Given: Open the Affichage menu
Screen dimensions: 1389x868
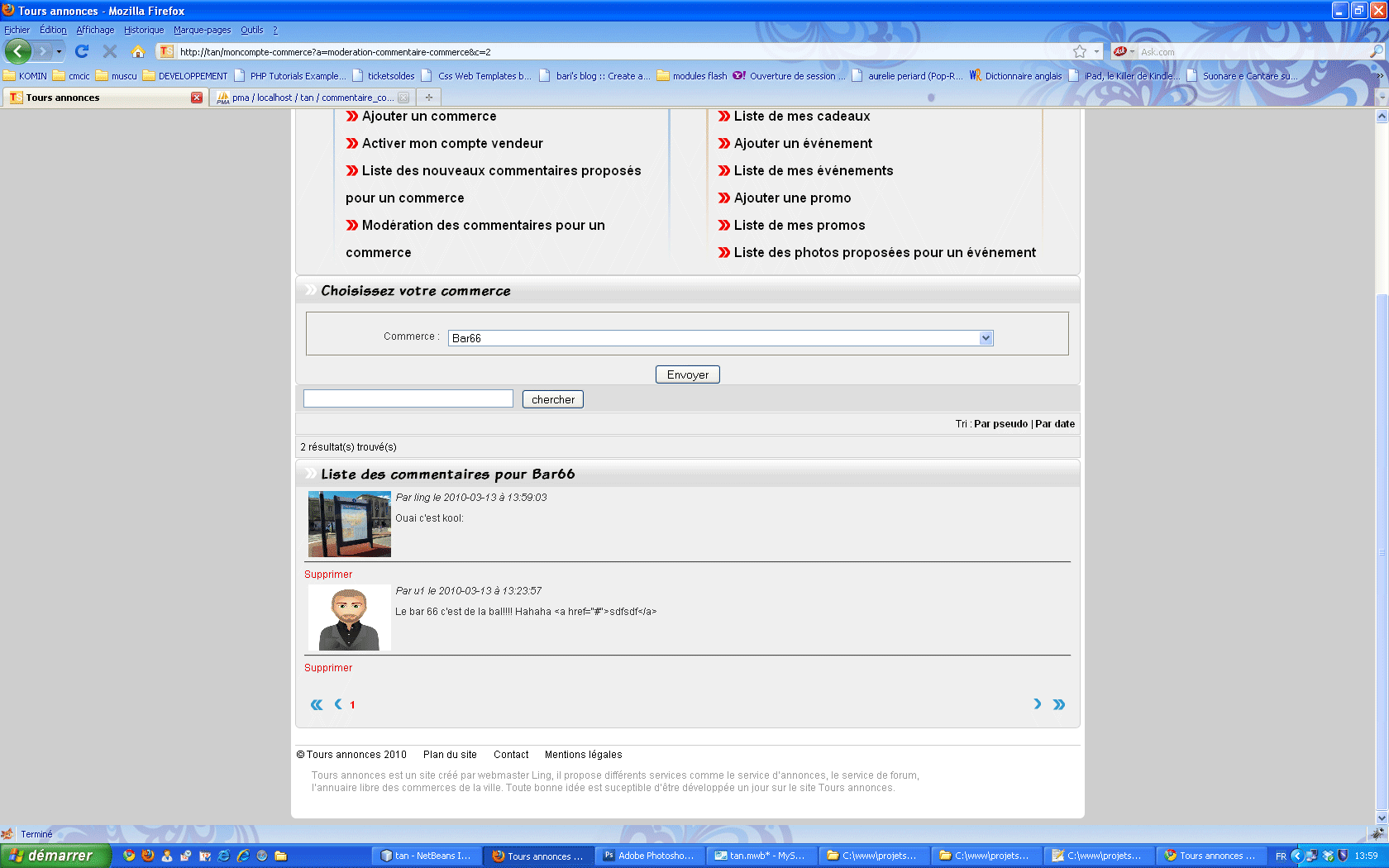Looking at the screenshot, I should 95,30.
